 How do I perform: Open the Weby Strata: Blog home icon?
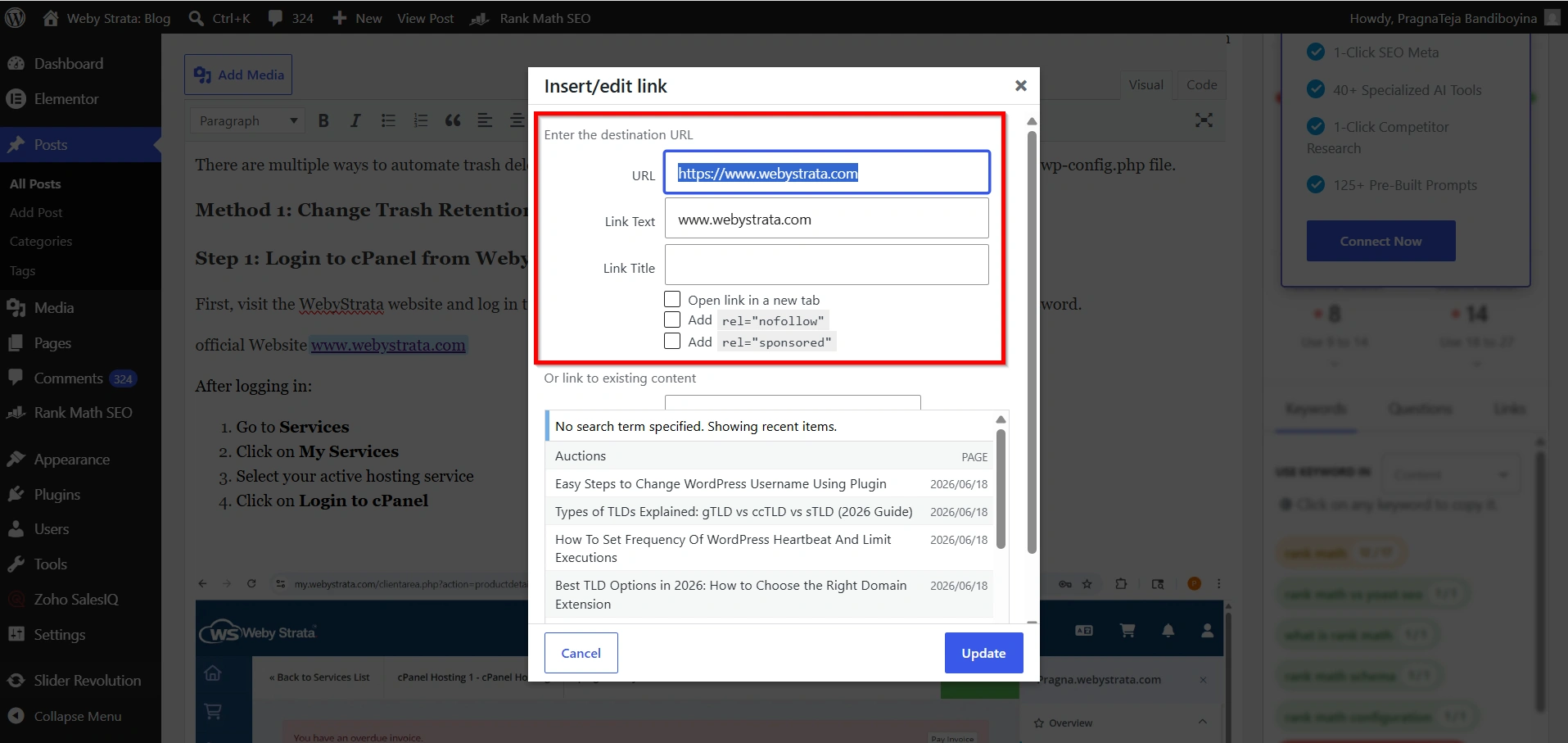point(51,18)
